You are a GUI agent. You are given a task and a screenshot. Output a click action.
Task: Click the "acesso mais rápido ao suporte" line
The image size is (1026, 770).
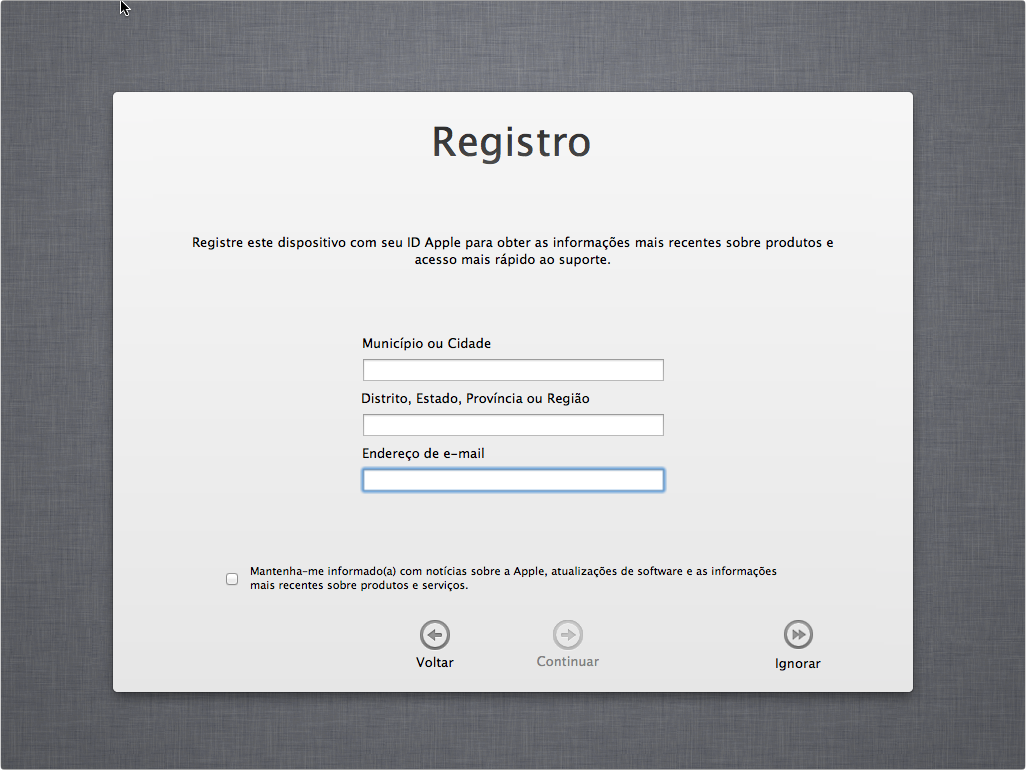[x=512, y=260]
